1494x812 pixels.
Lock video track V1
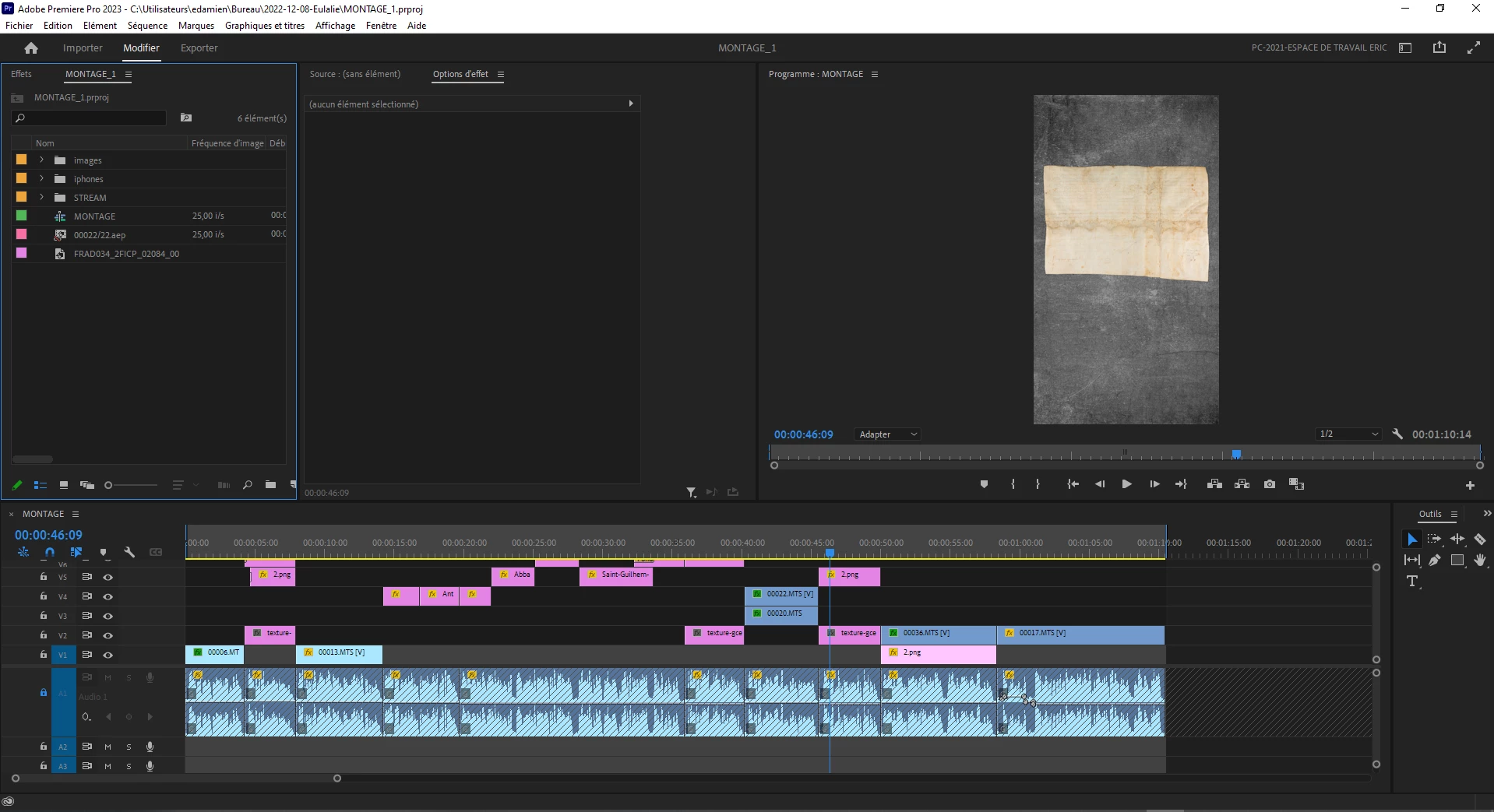44,655
